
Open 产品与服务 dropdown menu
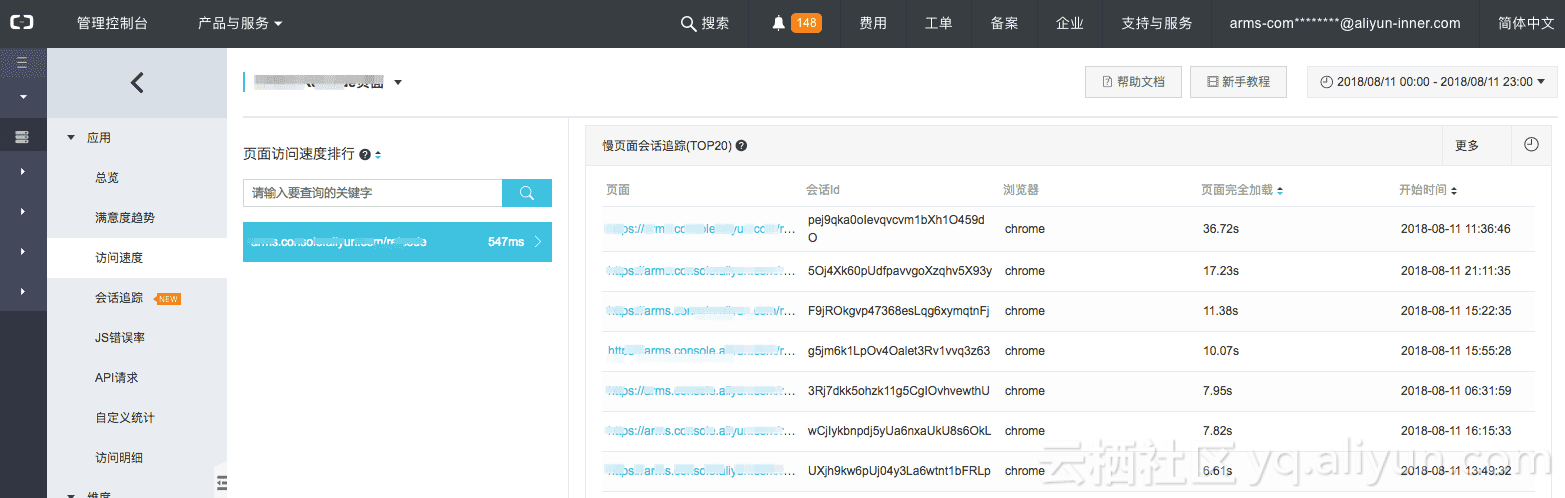click(x=240, y=23)
